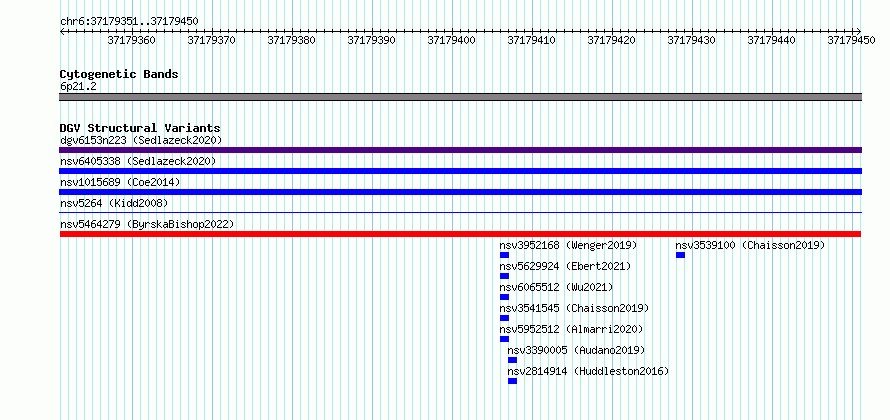Click the DGV Structural Variants track title
The image size is (890, 420).
coord(140,128)
